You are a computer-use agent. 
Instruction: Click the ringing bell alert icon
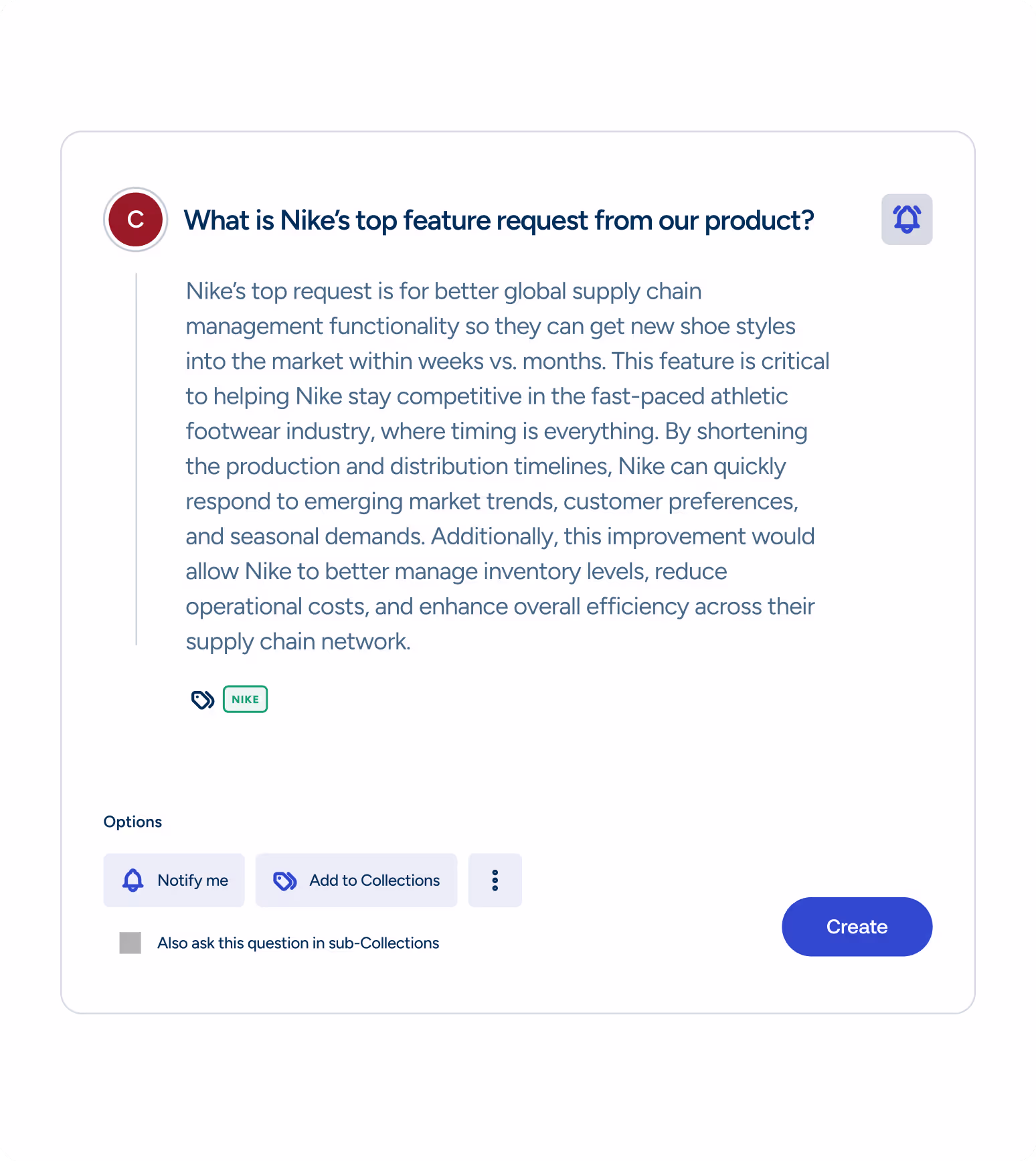[906, 219]
